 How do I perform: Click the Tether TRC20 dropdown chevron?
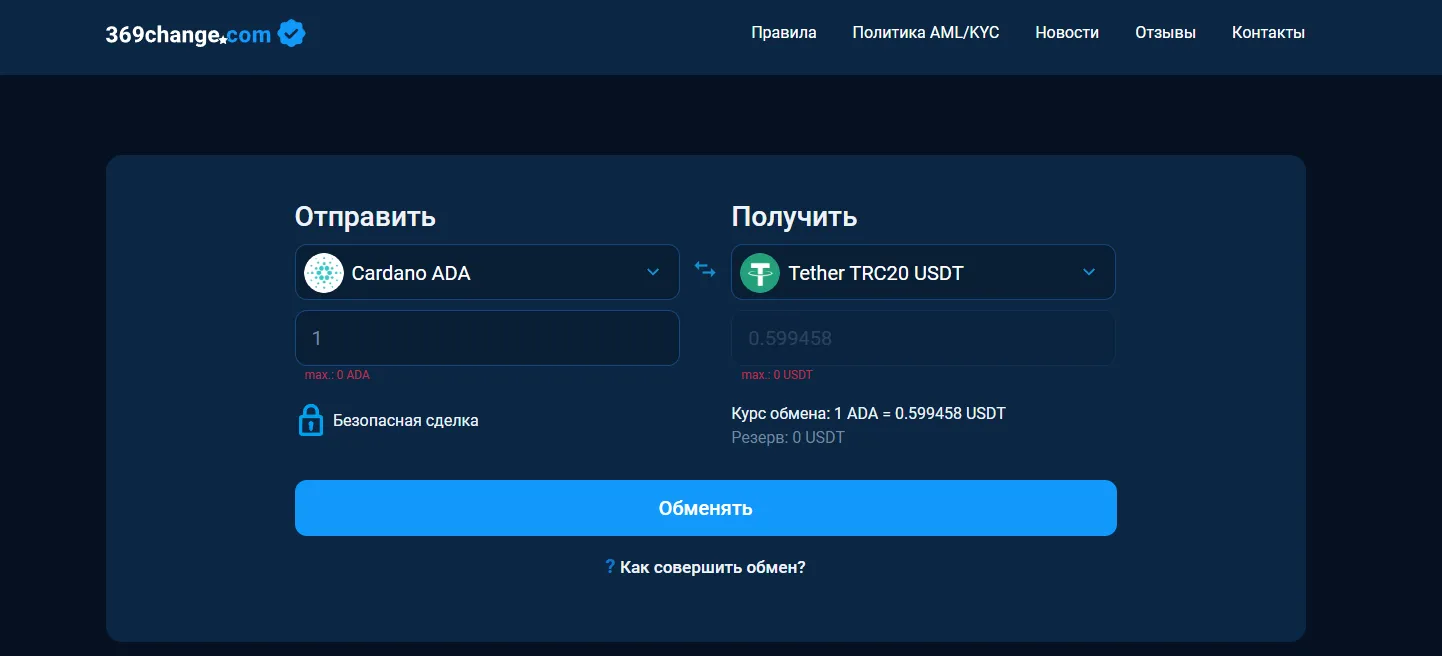pos(1089,272)
